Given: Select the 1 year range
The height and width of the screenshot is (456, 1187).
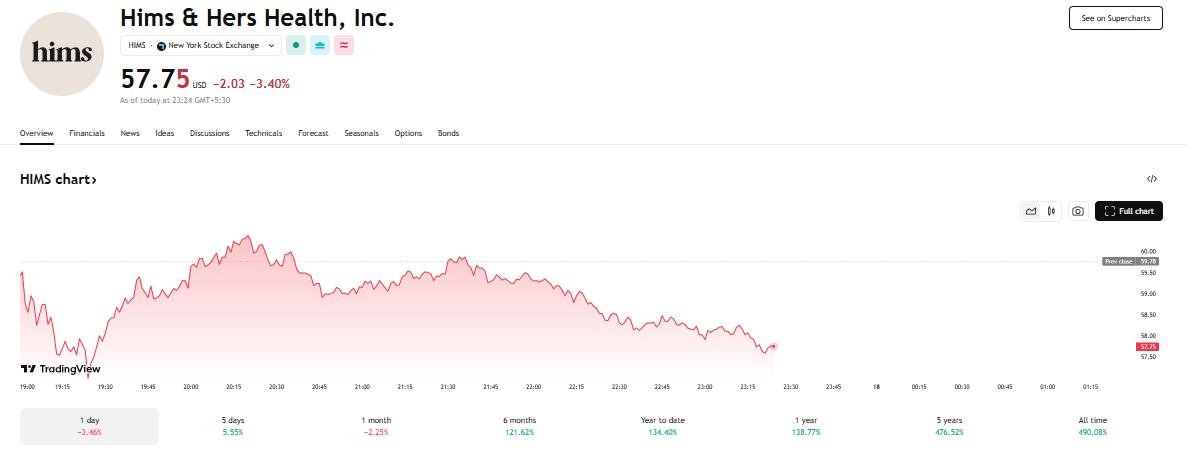Looking at the screenshot, I should (806, 426).
